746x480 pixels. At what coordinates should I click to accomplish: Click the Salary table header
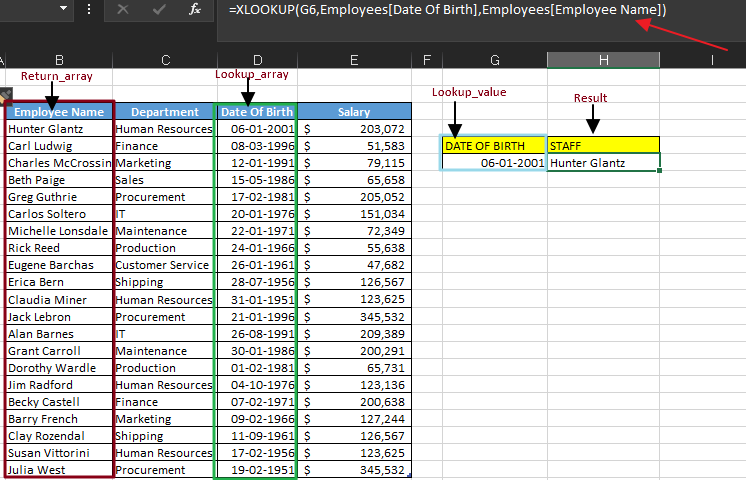(x=354, y=112)
